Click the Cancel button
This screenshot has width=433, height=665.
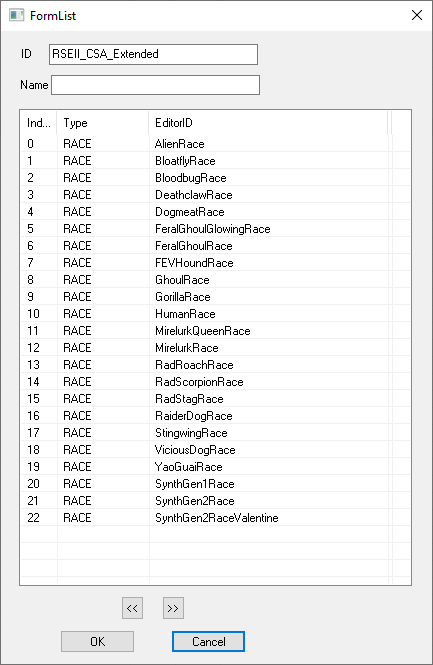(208, 641)
